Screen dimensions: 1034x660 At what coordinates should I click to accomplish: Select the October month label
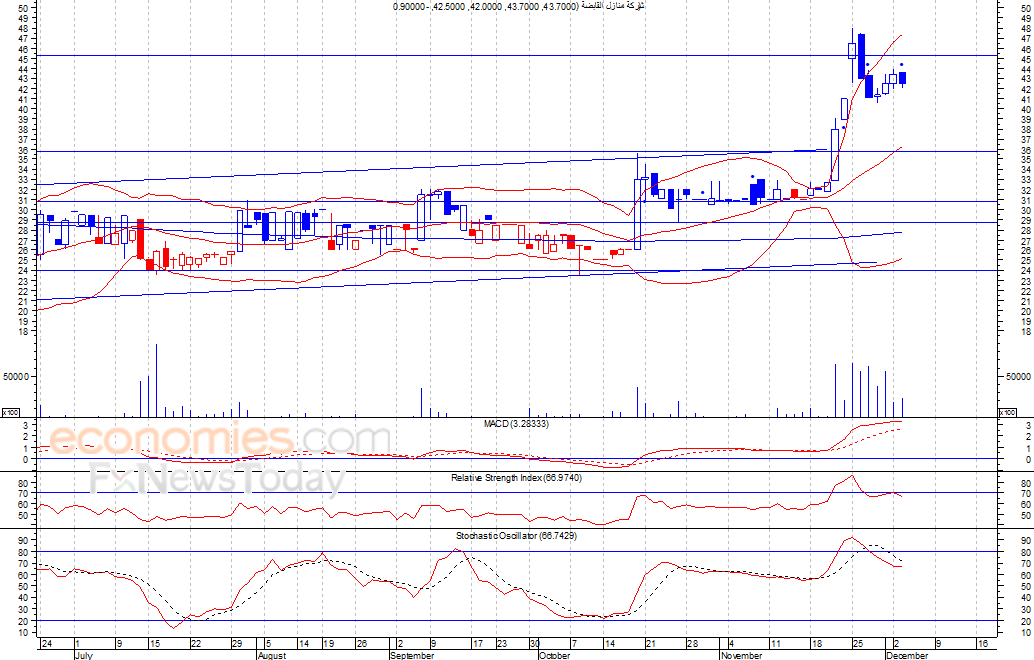click(x=555, y=656)
